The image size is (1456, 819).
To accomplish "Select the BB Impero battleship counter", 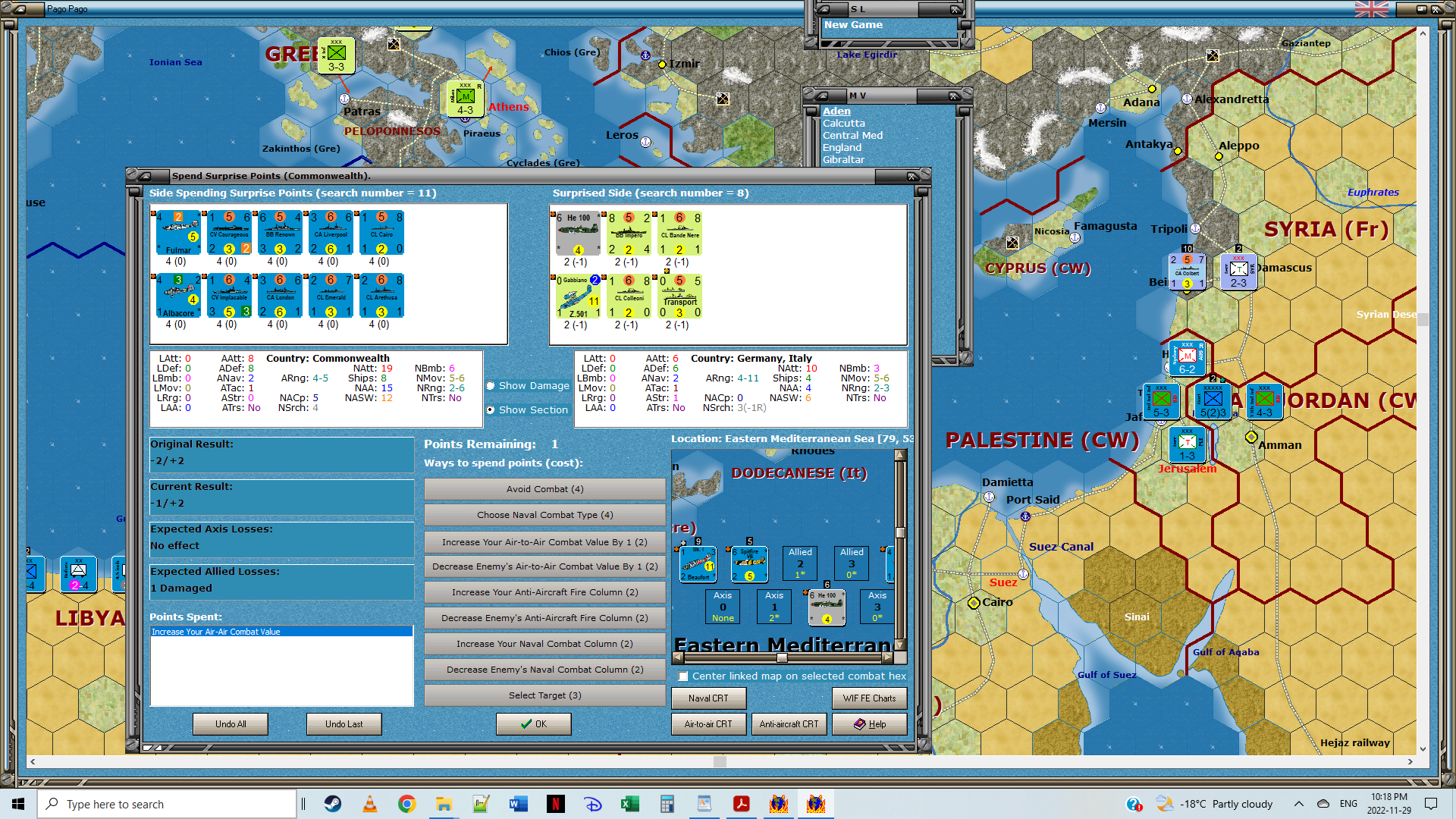I will pyautogui.click(x=629, y=233).
